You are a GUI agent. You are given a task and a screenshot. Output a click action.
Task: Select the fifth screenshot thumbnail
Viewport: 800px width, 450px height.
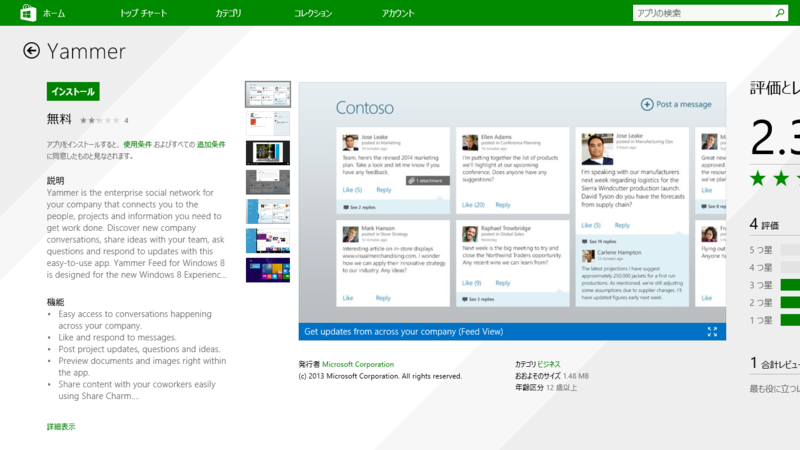[268, 211]
